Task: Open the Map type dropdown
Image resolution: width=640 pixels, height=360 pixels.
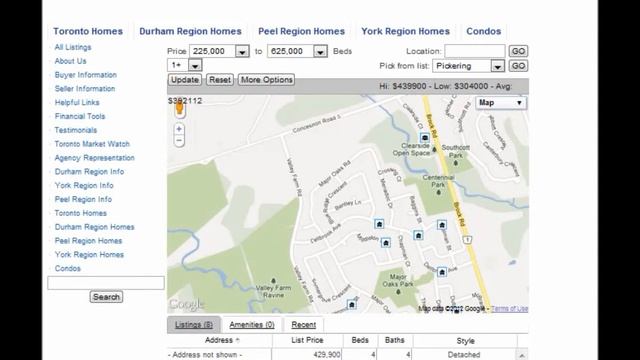Action: 501,102
